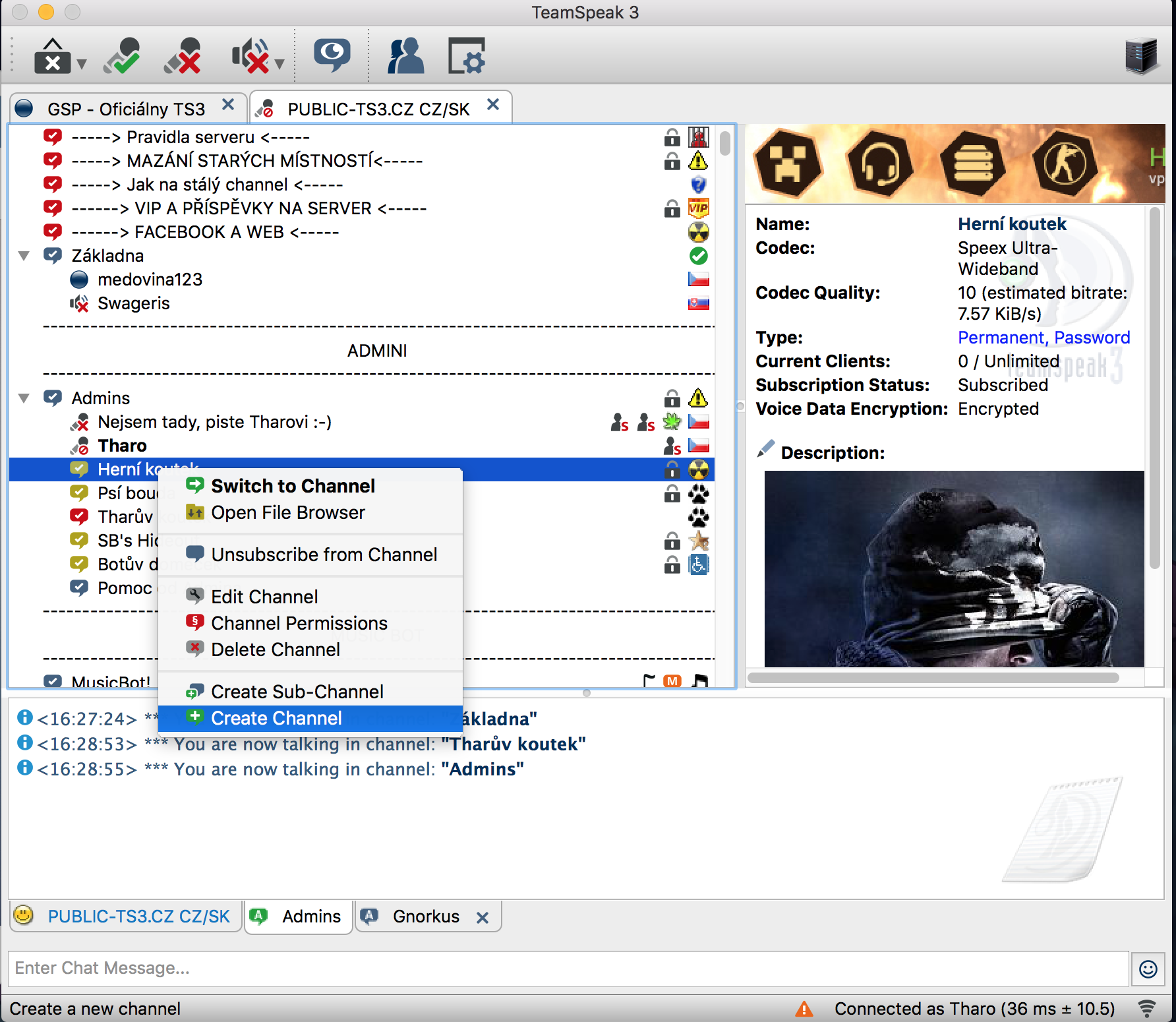
Task: Click VIP icon on VIP A PŘÍSPĚVKY row
Action: click(x=699, y=208)
